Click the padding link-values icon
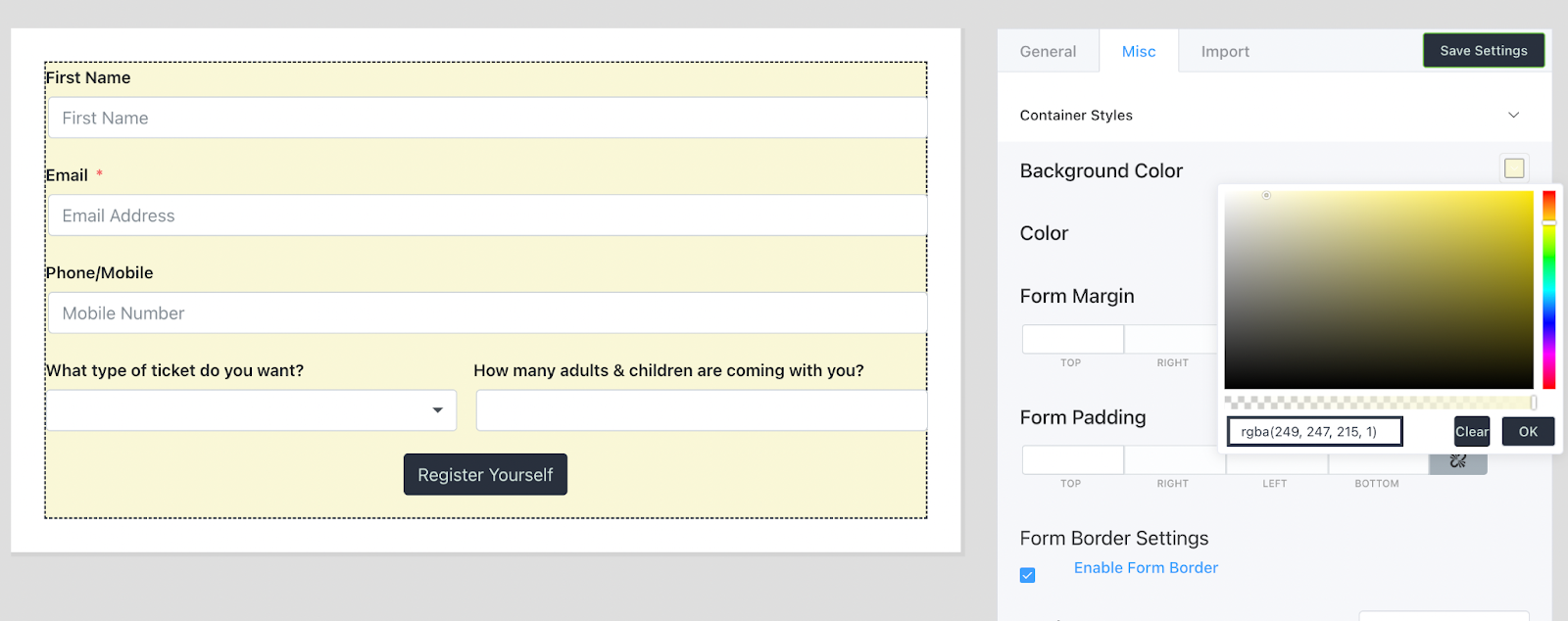1568x621 pixels. click(1458, 461)
